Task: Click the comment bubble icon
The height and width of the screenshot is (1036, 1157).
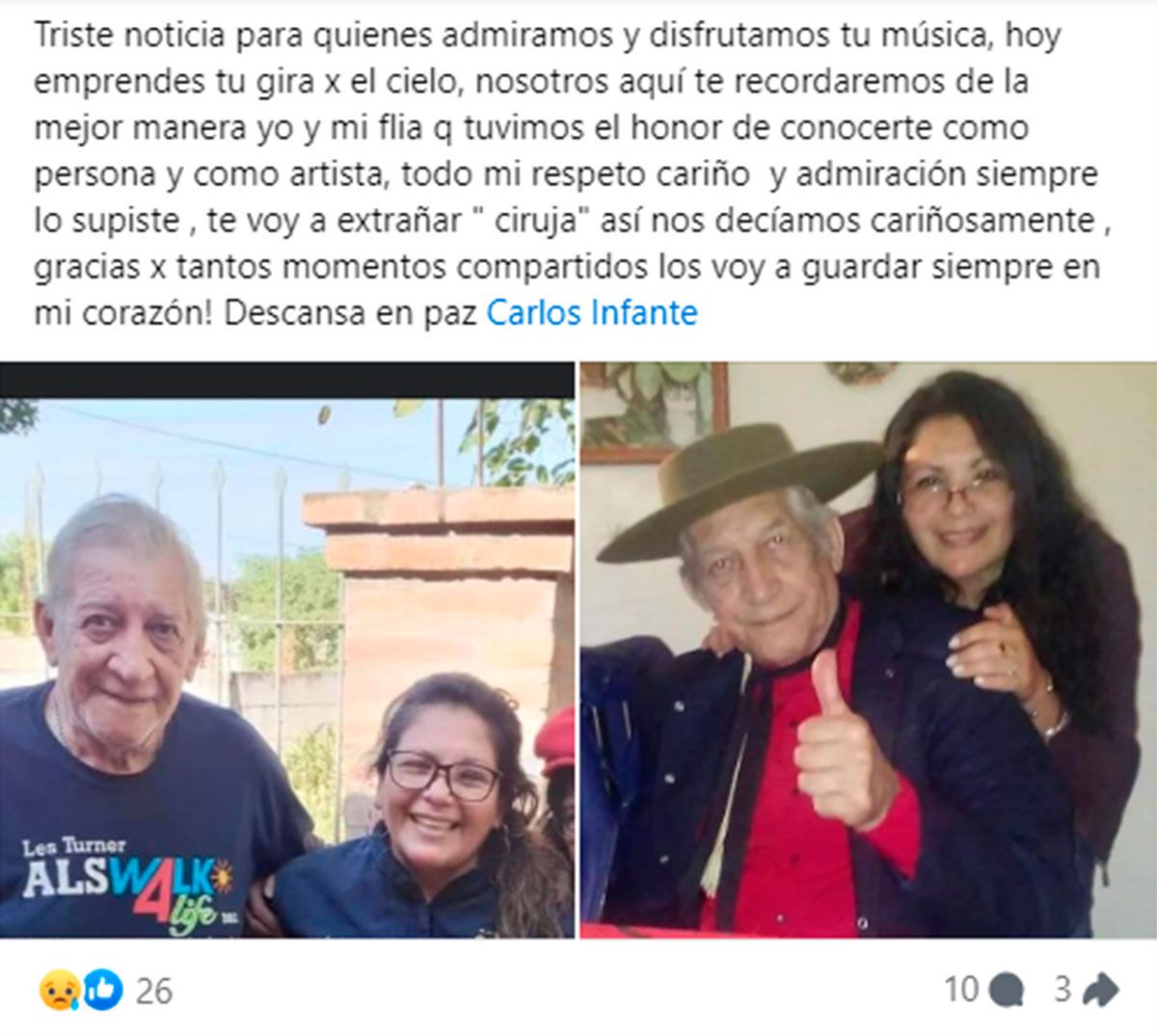Action: 1008,990
